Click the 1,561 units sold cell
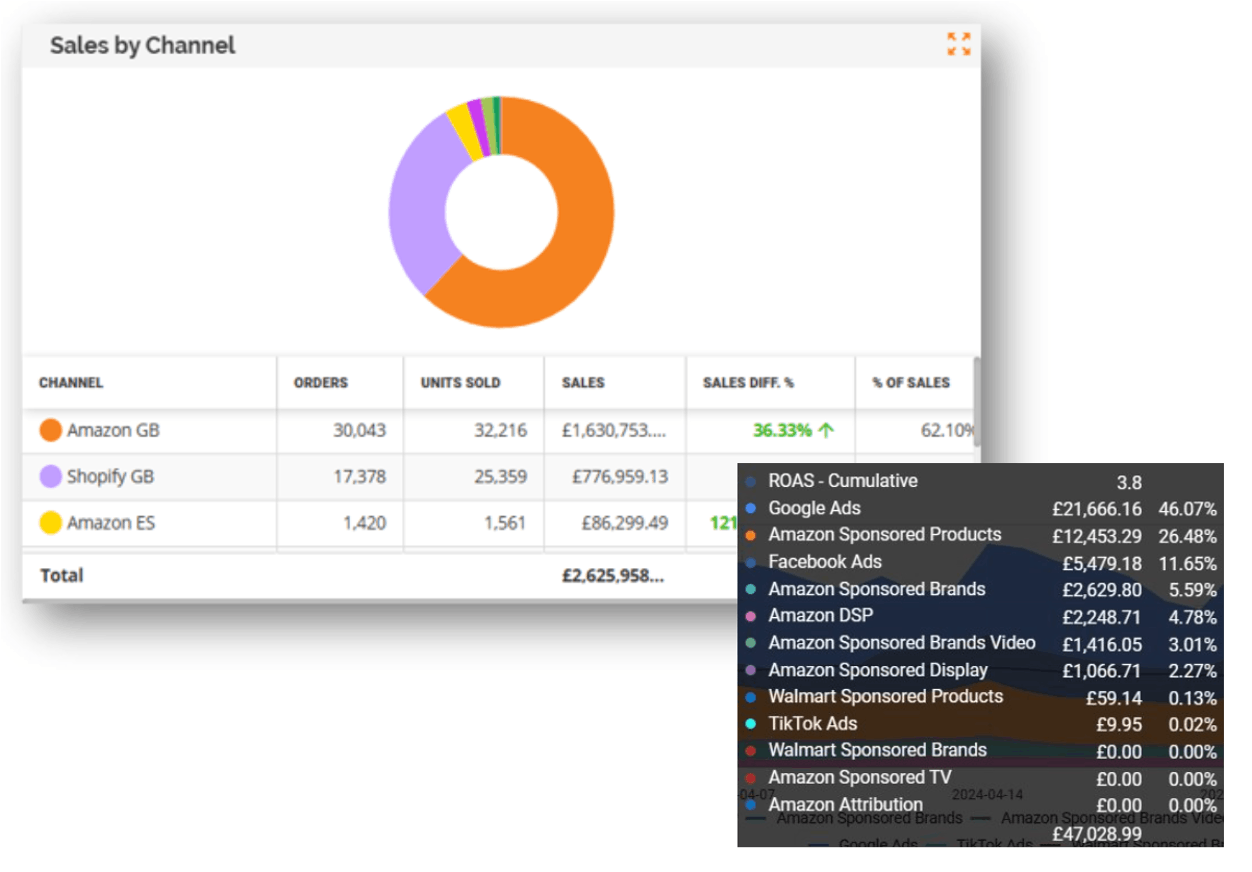The image size is (1252, 872). click(x=505, y=523)
